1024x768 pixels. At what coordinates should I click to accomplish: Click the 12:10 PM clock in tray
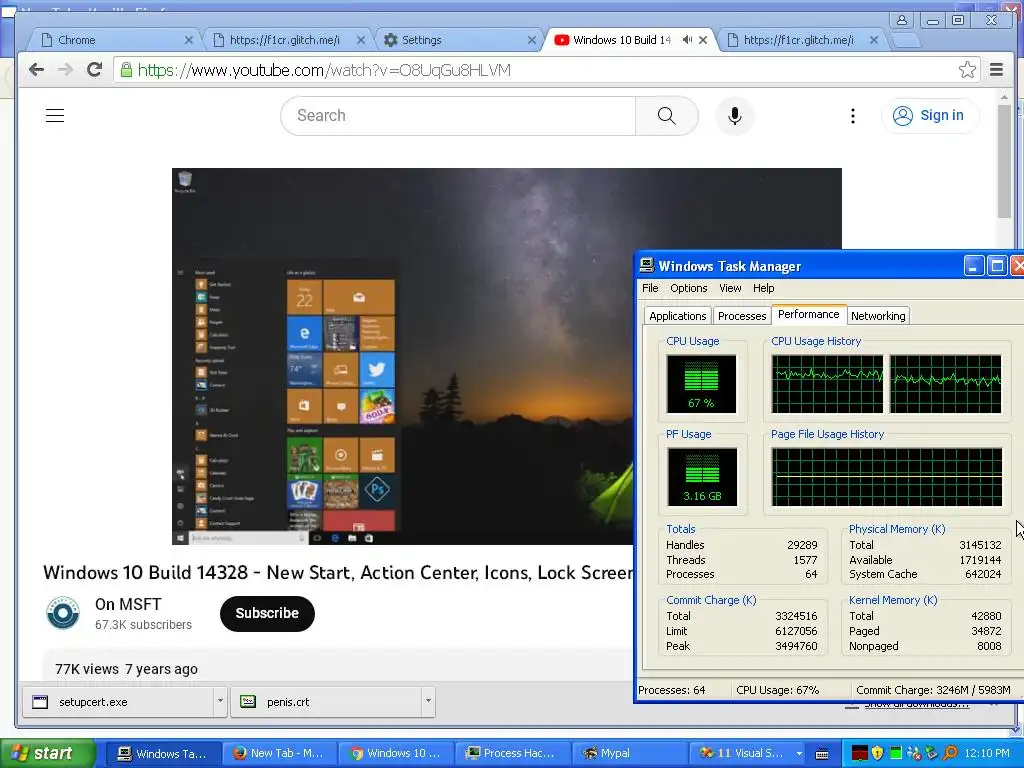click(x=986, y=753)
